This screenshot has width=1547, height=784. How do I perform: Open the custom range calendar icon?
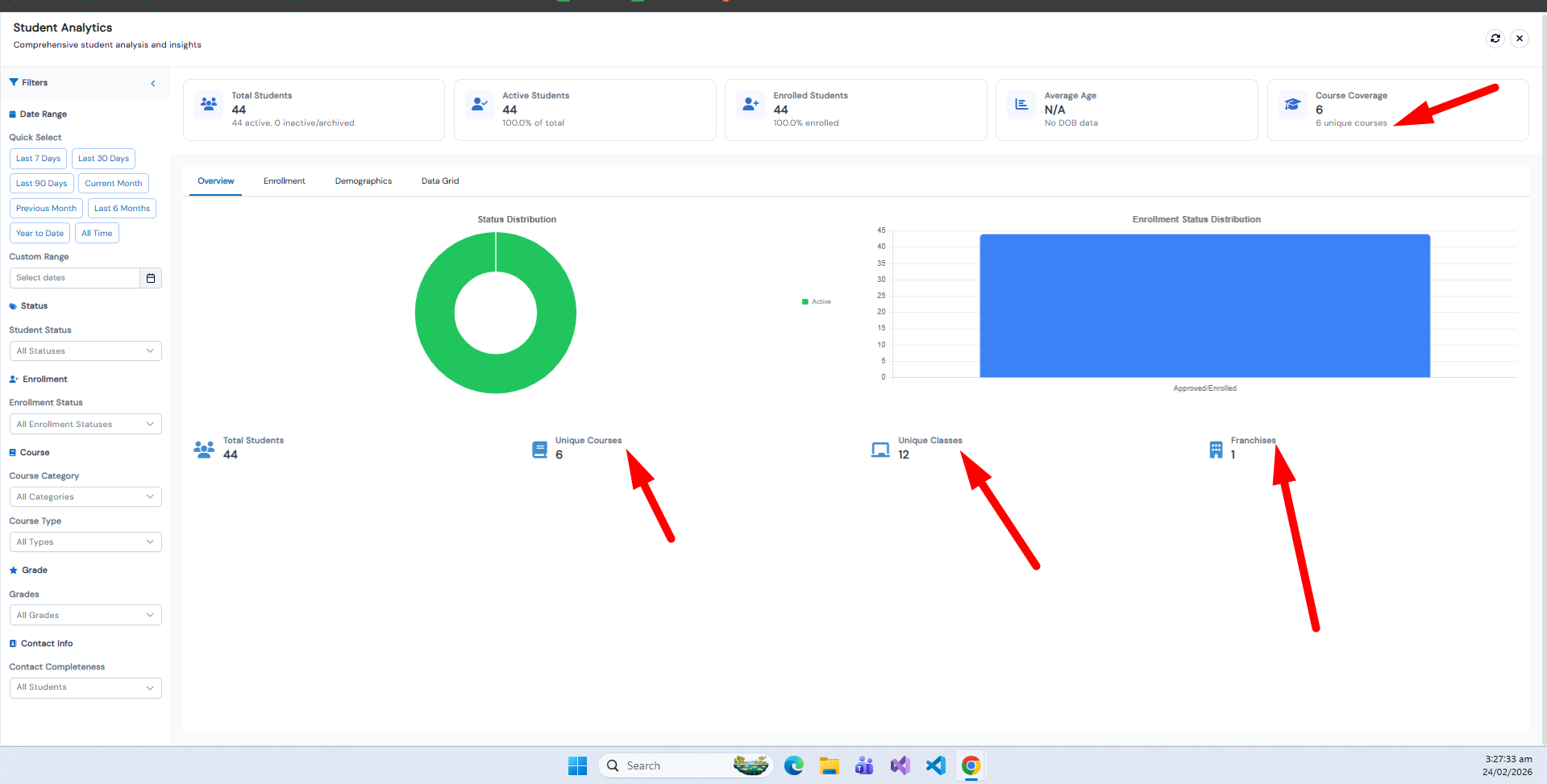[151, 278]
